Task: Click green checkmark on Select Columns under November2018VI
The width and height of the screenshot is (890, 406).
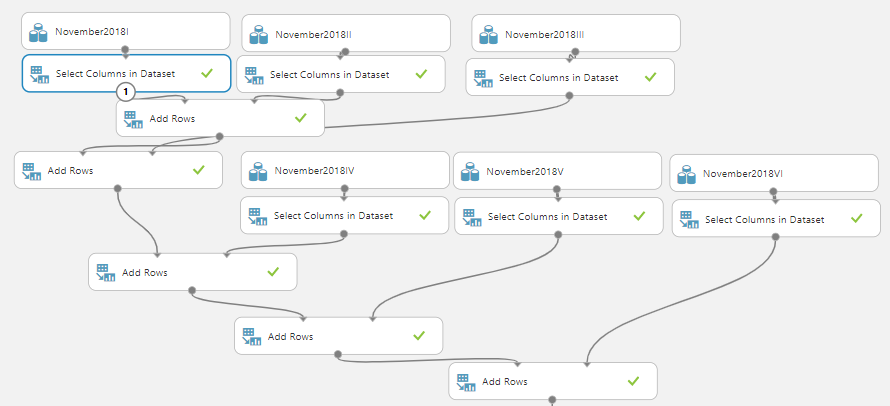Action: [x=856, y=219]
